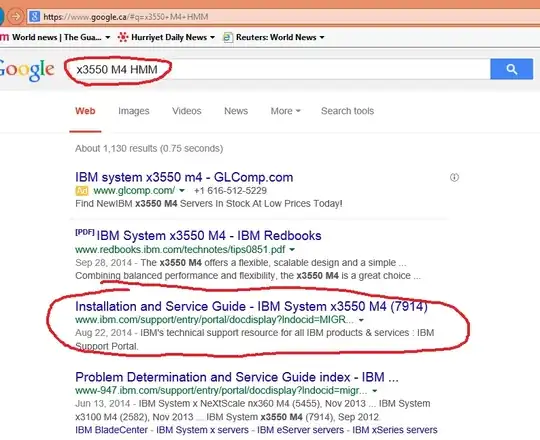The height and width of the screenshot is (440, 540).
Task: Click the Reuters World News bookmark icon
Action: (x=228, y=37)
